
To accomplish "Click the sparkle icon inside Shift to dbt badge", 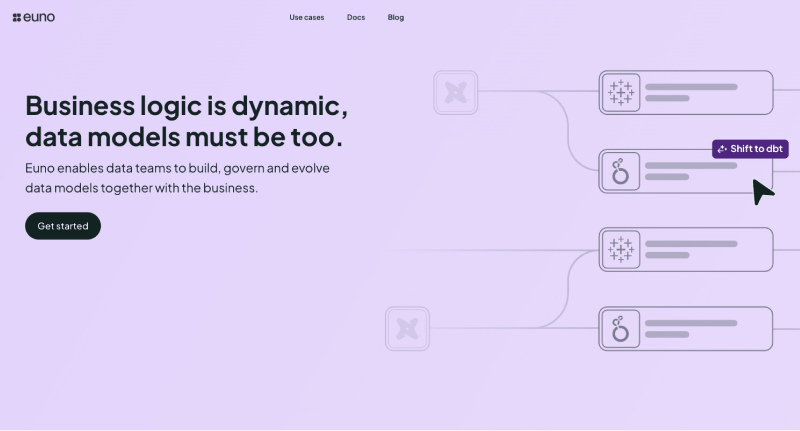I will point(722,149).
